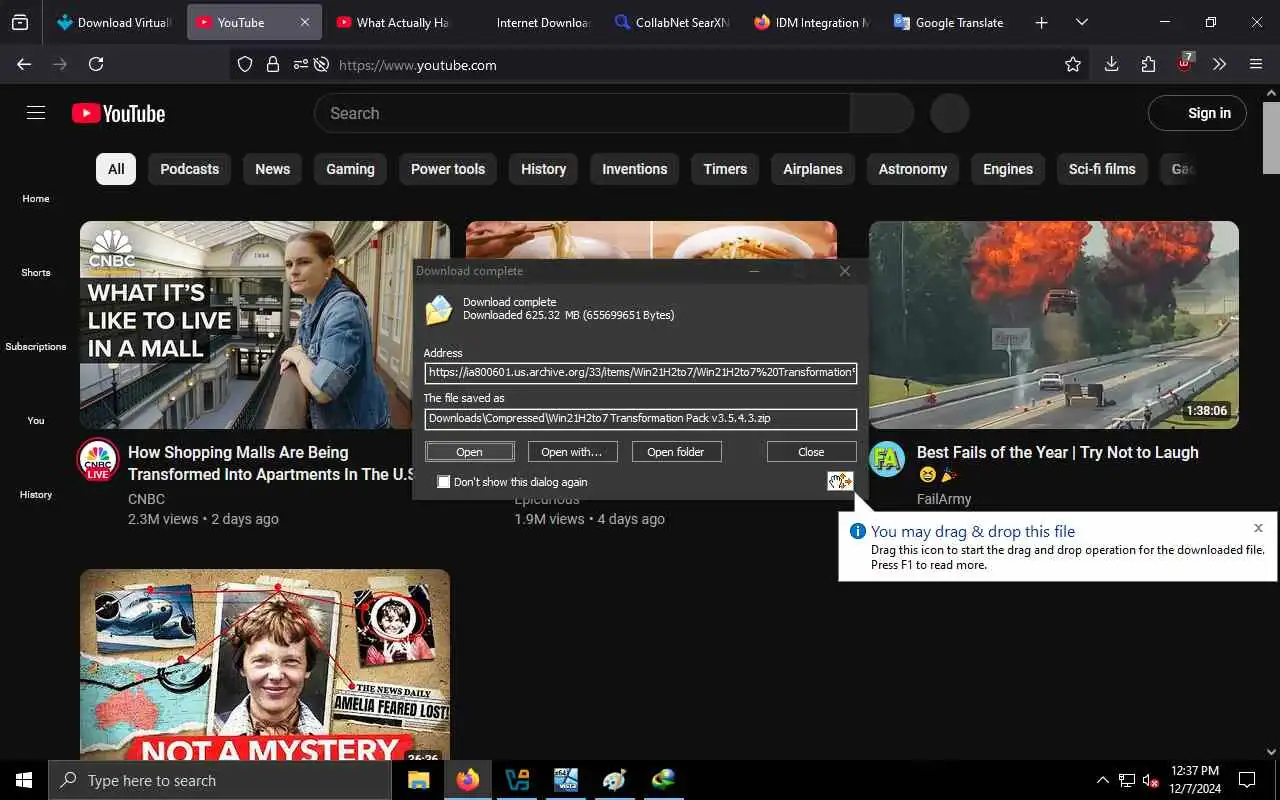The height and width of the screenshot is (800, 1280).
Task: Open the YouTube hamburger guide menu
Action: click(36, 113)
